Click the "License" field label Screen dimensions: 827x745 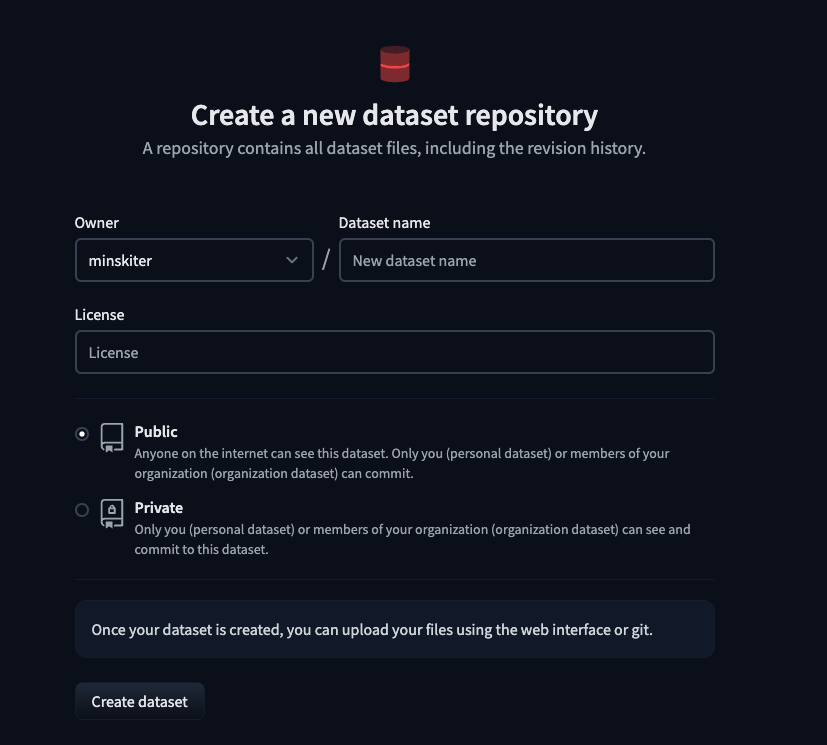click(x=100, y=315)
